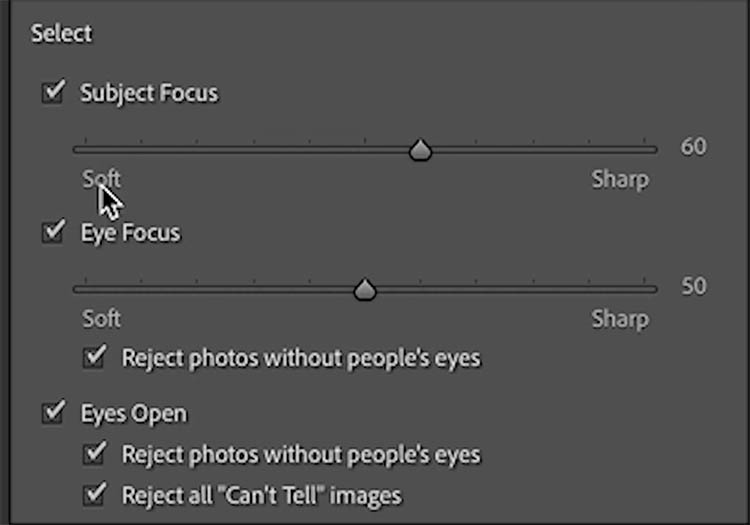Click the Soft label under Eye Focus slider
This screenshot has height=525, width=750.
coord(101,319)
